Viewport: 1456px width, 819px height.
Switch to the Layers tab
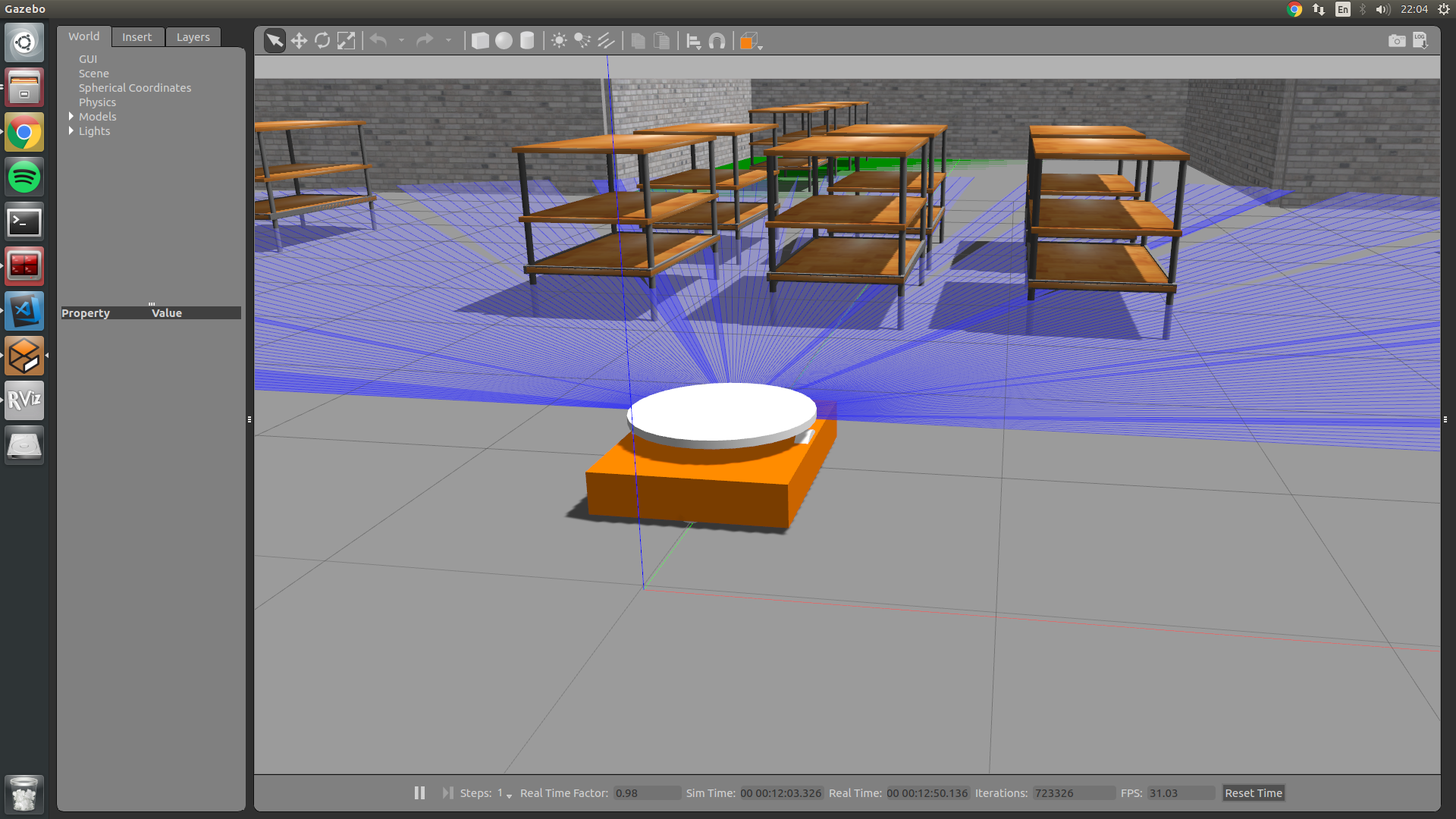(193, 37)
